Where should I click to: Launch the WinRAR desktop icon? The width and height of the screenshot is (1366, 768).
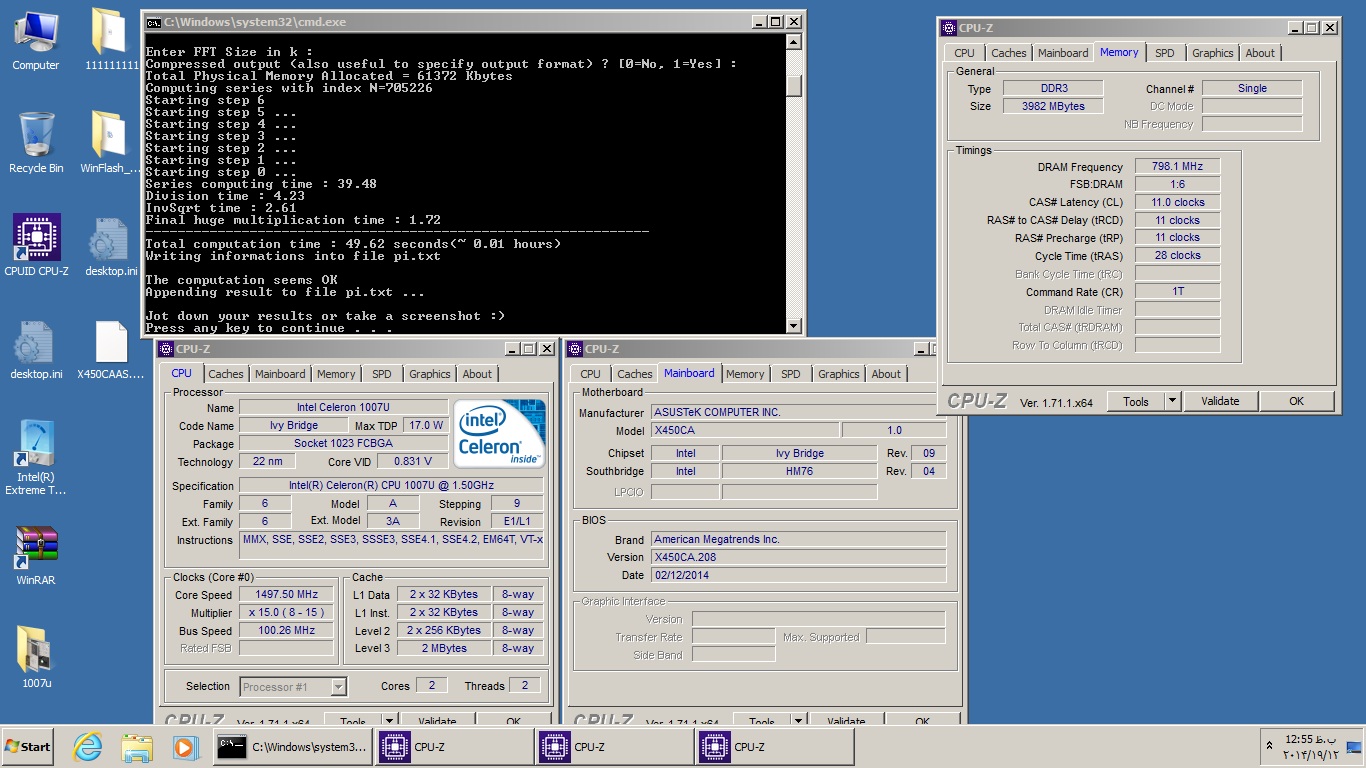36,555
